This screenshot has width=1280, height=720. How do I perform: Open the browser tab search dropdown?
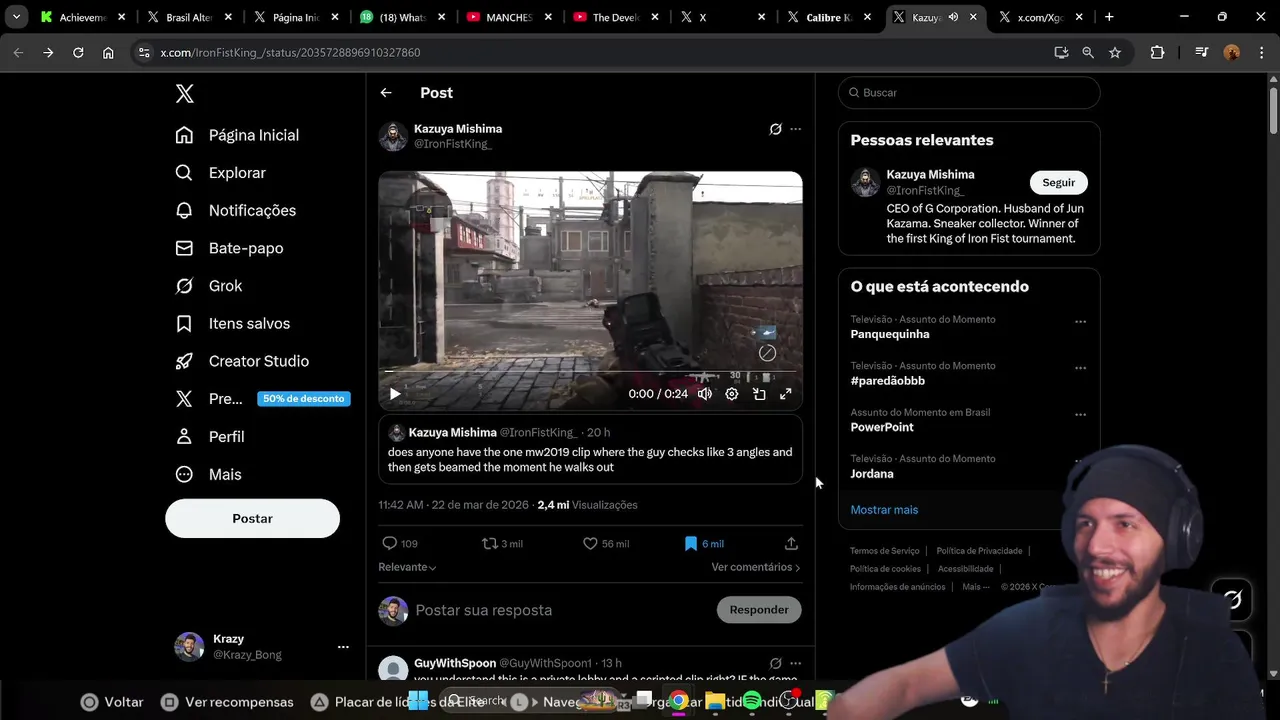(16, 17)
